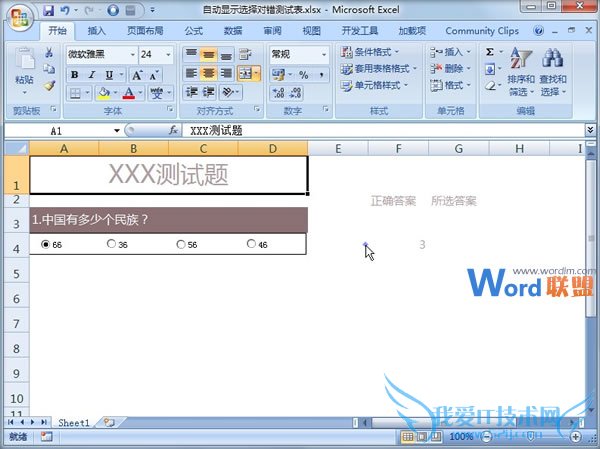This screenshot has height=449, width=600.
Task: Click the 格式 format cells button
Action: (x=450, y=85)
